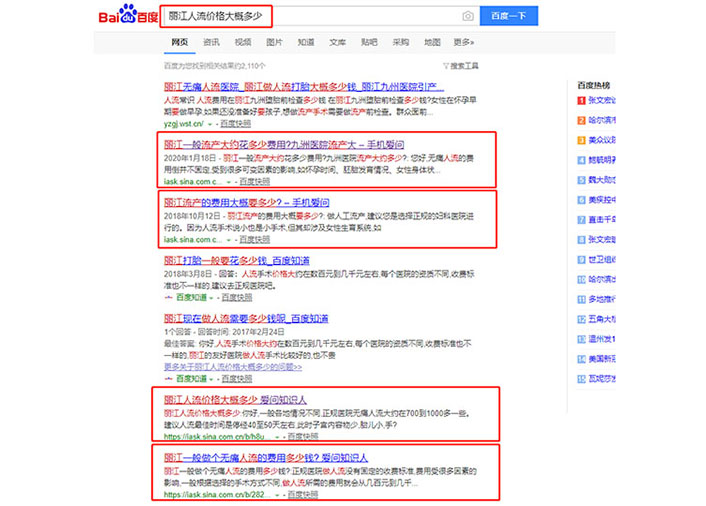Image resolution: width=706 pixels, height=506 pixels.
Task: Click the 百度知道 paw icon in fourth result
Action: [x=167, y=297]
